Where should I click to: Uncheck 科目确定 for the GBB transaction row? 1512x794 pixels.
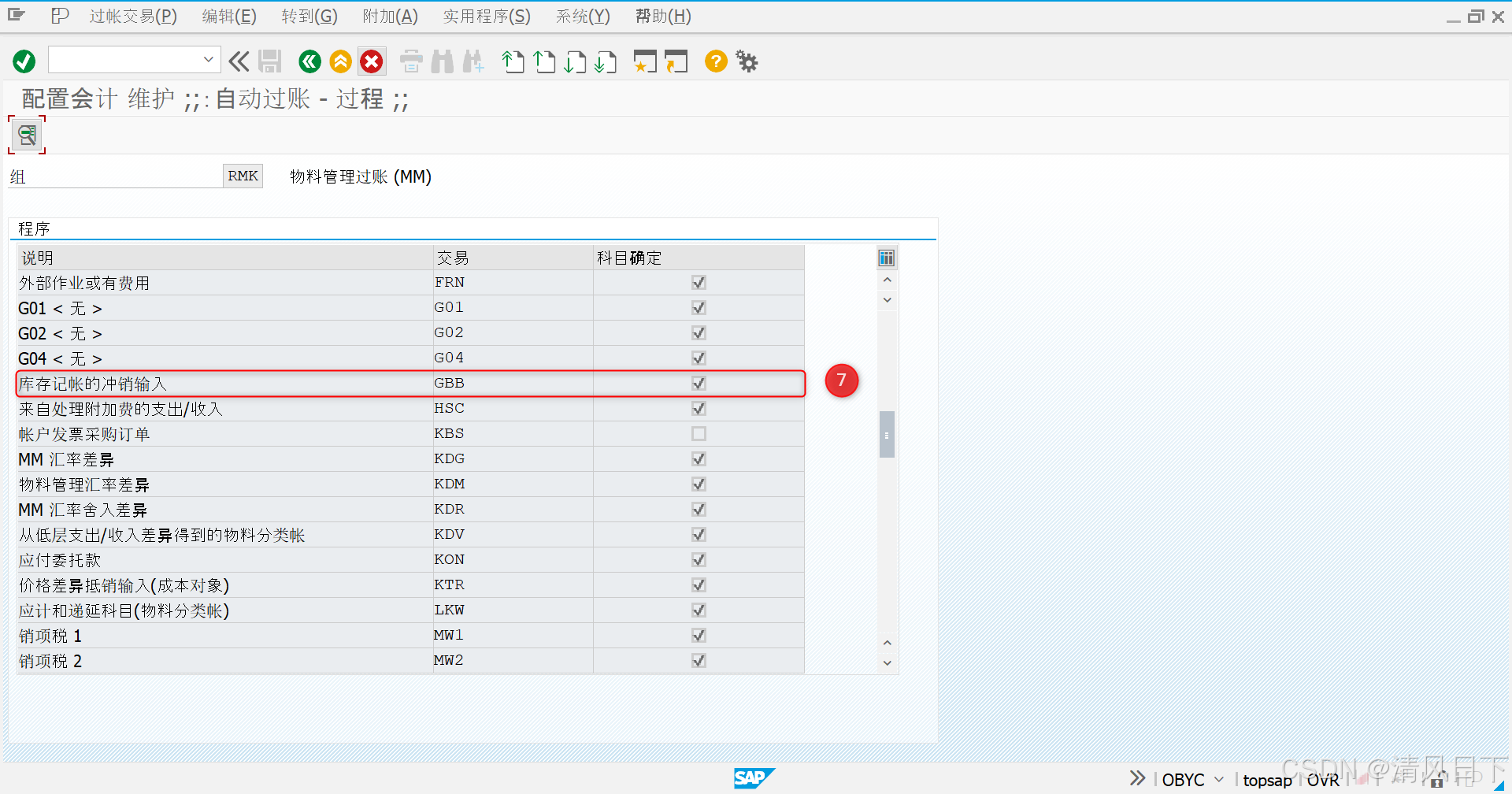pos(699,384)
